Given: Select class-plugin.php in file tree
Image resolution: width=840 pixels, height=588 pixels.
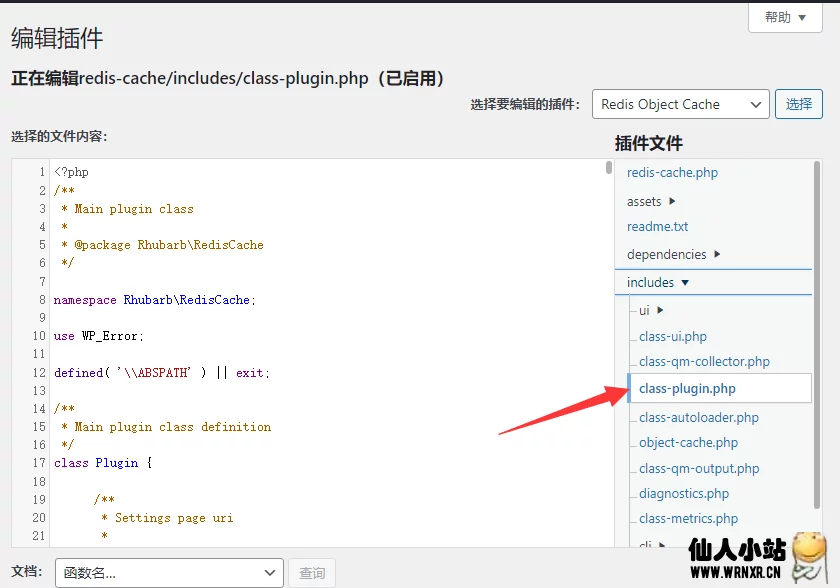Looking at the screenshot, I should tap(719, 388).
